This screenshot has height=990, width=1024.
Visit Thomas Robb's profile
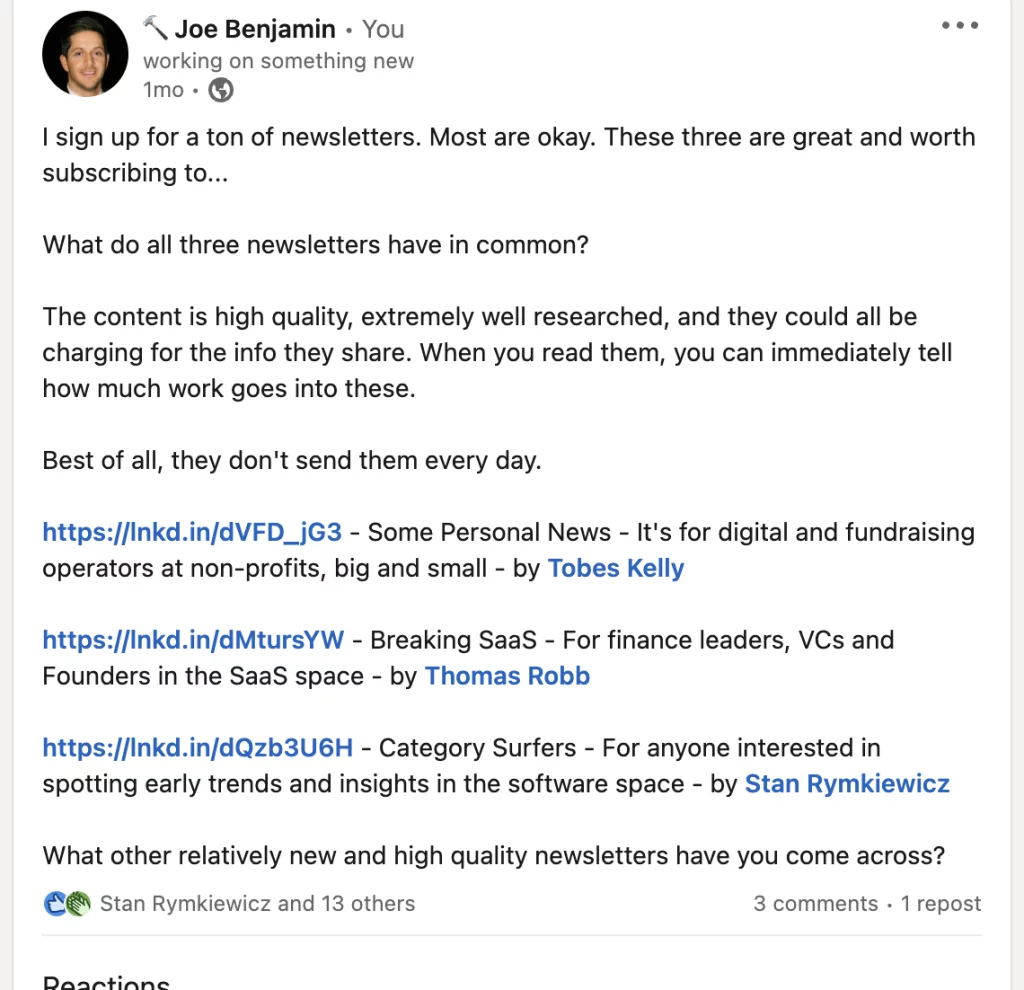point(507,676)
